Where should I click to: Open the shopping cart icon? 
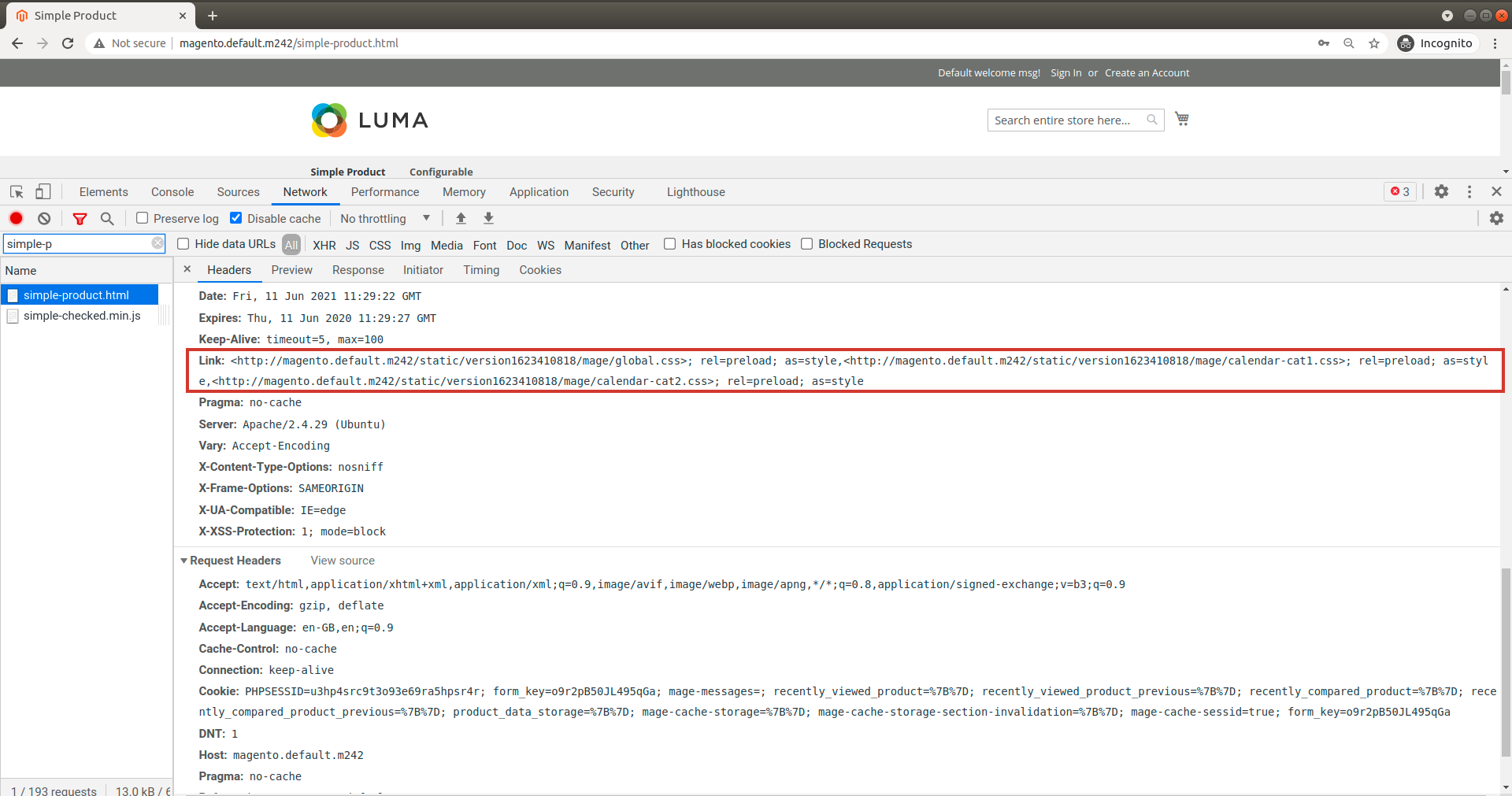click(x=1181, y=119)
